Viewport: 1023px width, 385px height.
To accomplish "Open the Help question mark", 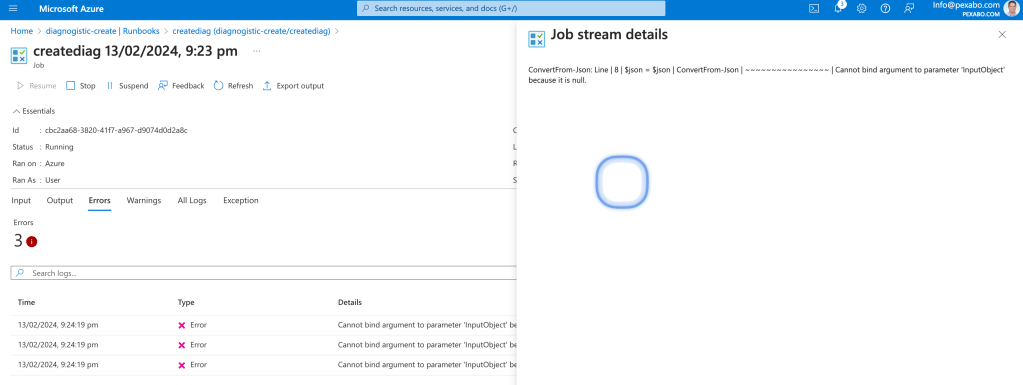I will [x=885, y=8].
